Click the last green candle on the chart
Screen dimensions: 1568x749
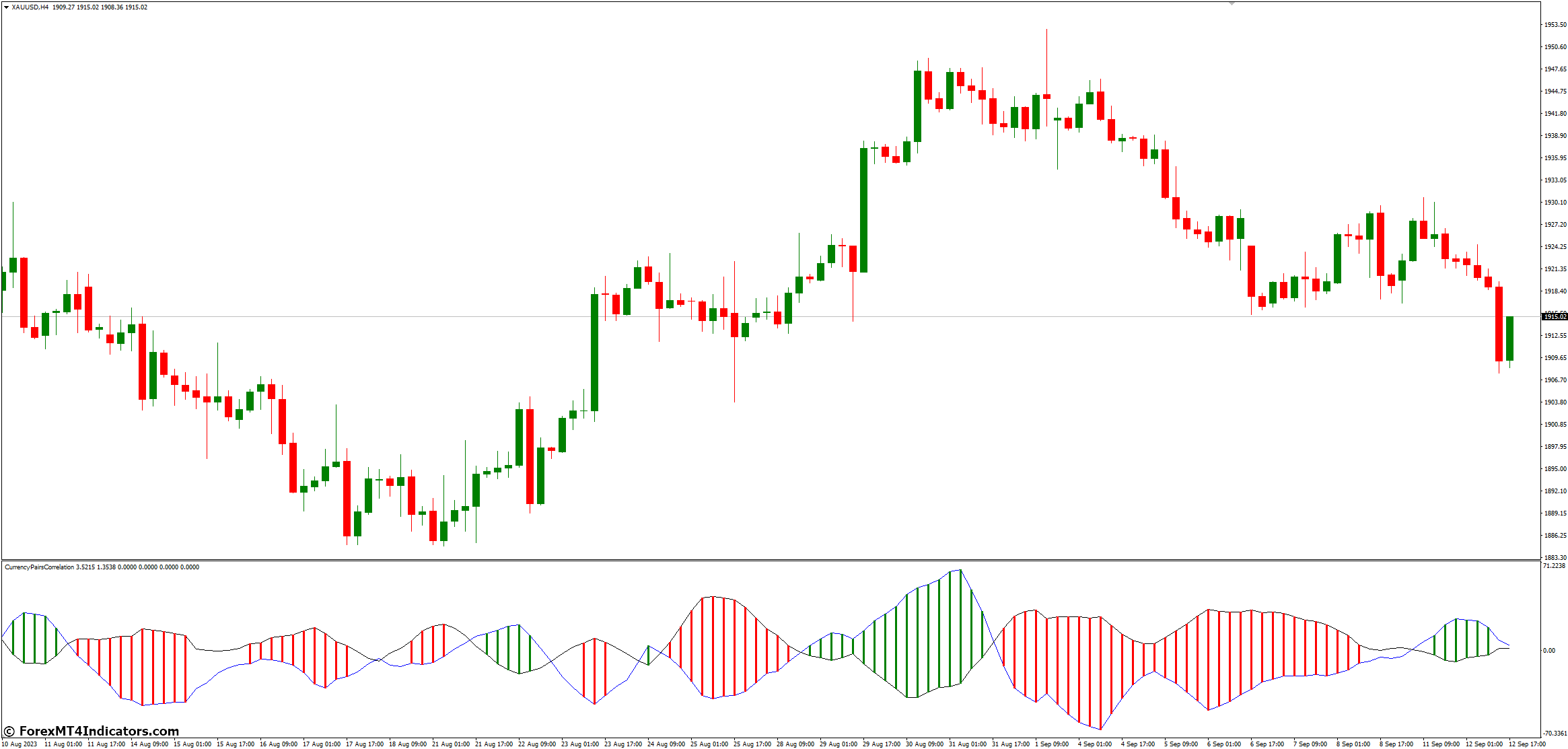[1510, 338]
